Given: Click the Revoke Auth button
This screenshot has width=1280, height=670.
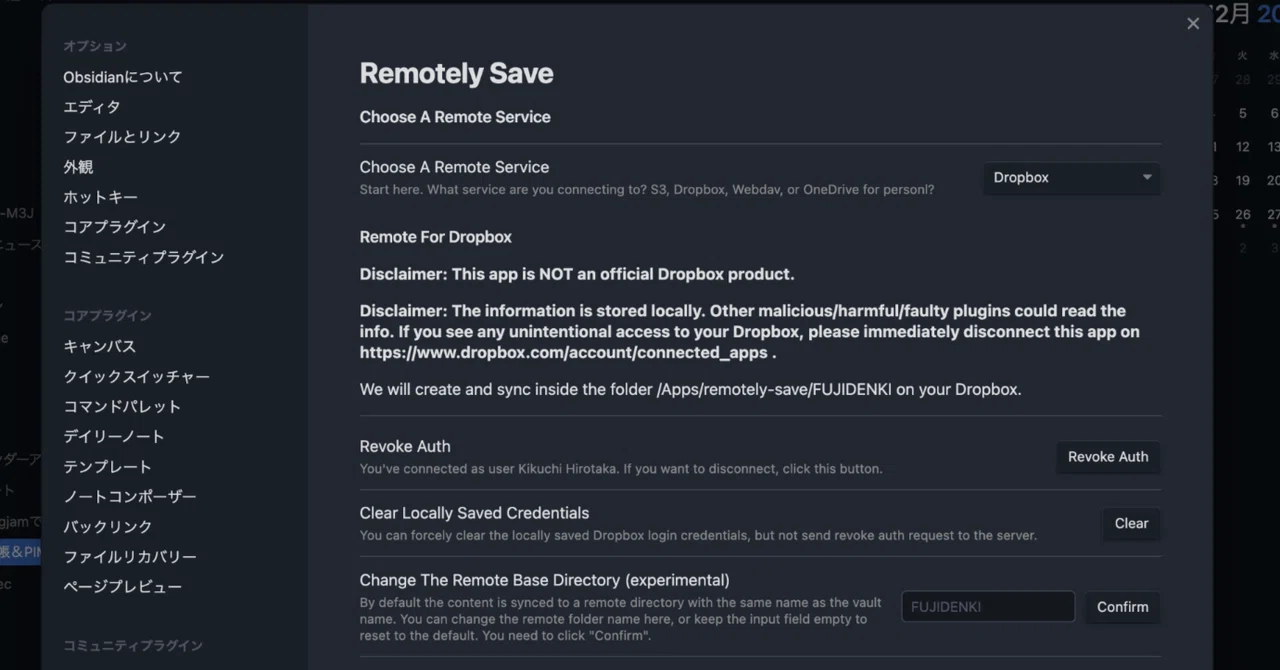Looking at the screenshot, I should (x=1108, y=457).
